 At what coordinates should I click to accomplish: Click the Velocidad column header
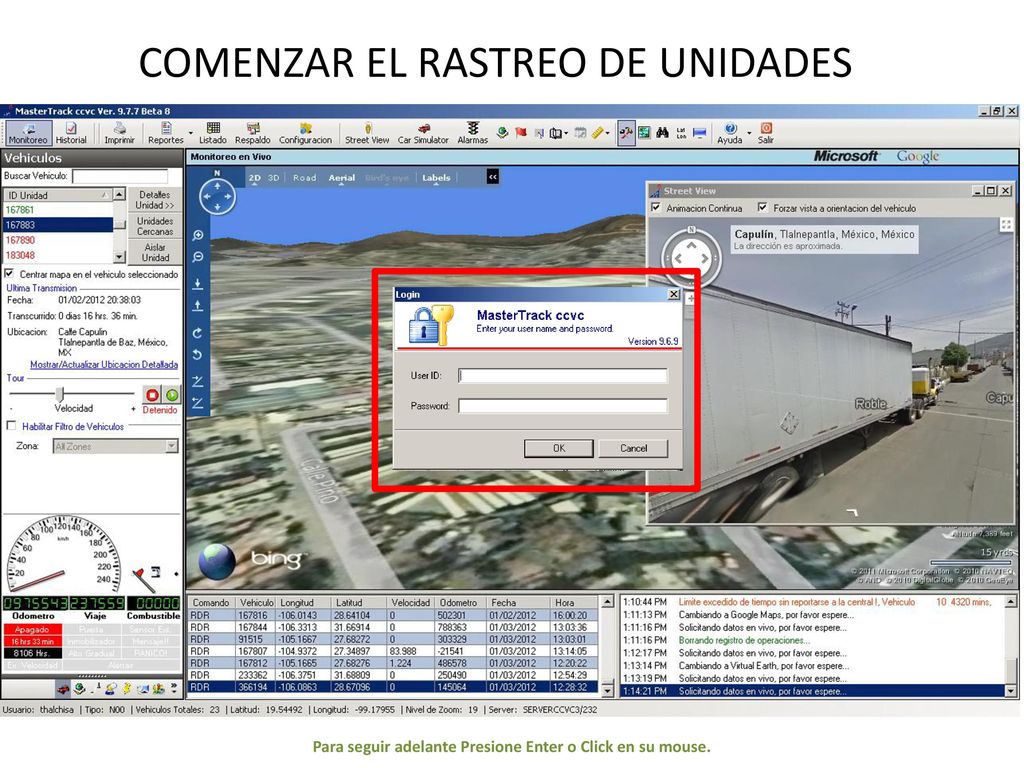point(410,603)
